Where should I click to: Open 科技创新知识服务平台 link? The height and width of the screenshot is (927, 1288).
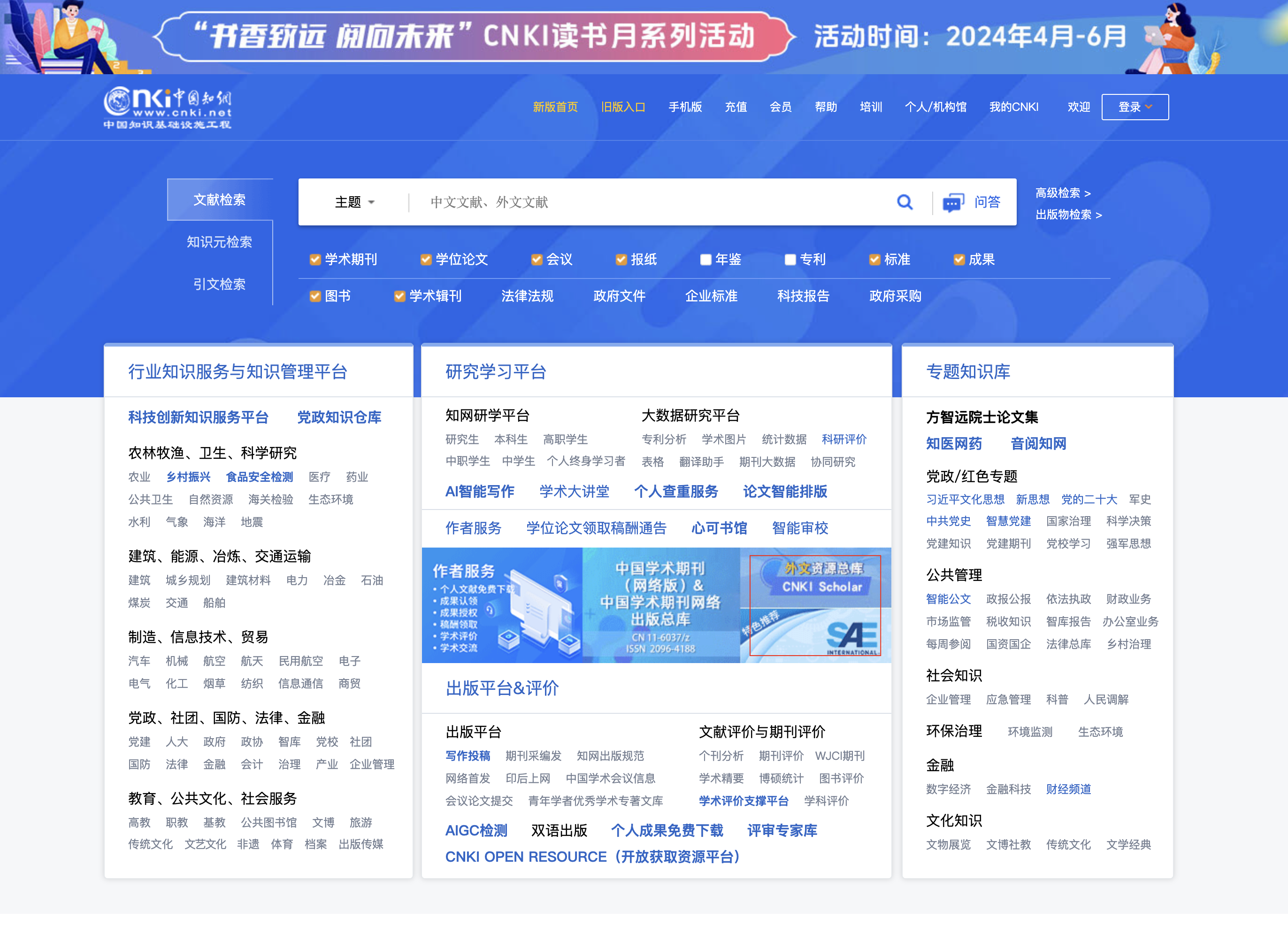pos(198,417)
